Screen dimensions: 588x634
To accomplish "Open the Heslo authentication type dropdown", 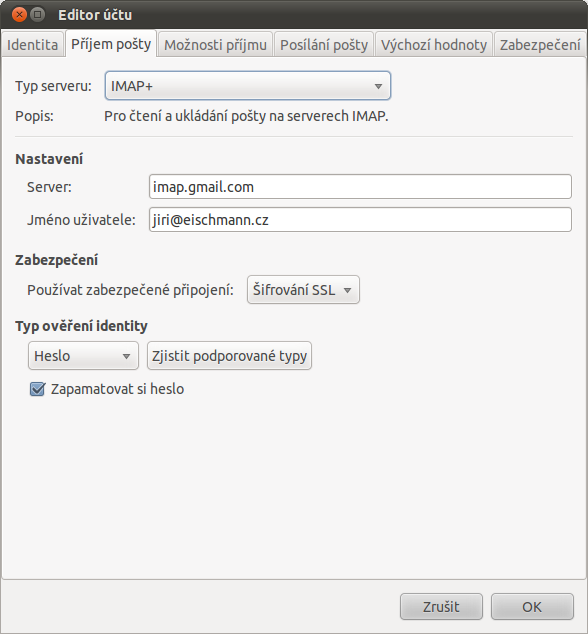I will tap(83, 356).
